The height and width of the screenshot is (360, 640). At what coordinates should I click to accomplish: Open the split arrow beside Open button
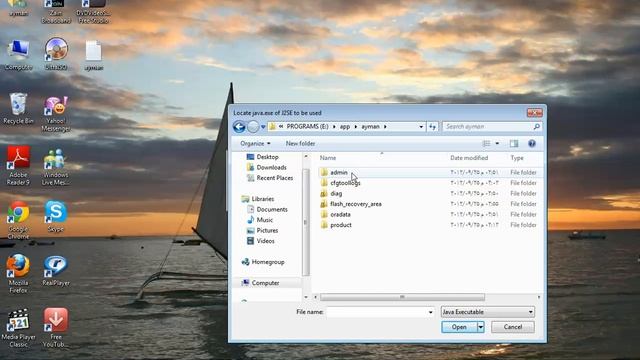pos(481,327)
